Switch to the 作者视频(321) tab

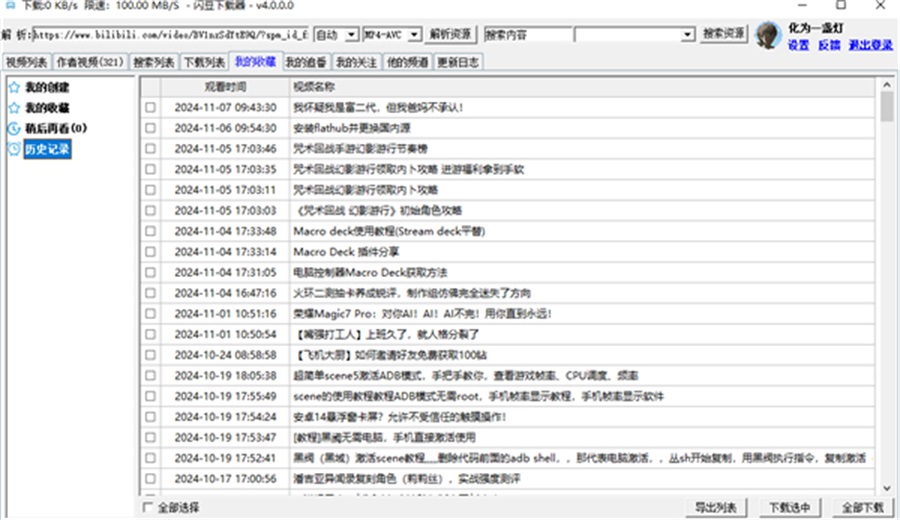point(90,62)
